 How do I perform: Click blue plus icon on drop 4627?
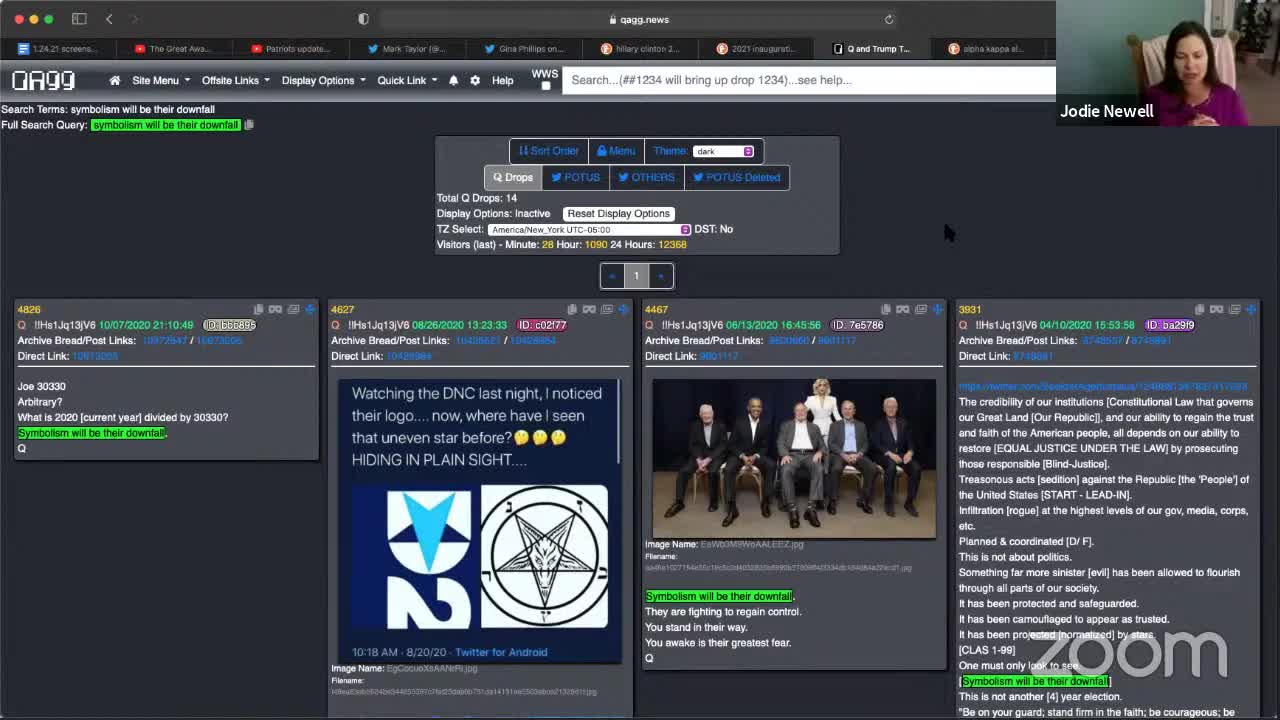pos(624,309)
